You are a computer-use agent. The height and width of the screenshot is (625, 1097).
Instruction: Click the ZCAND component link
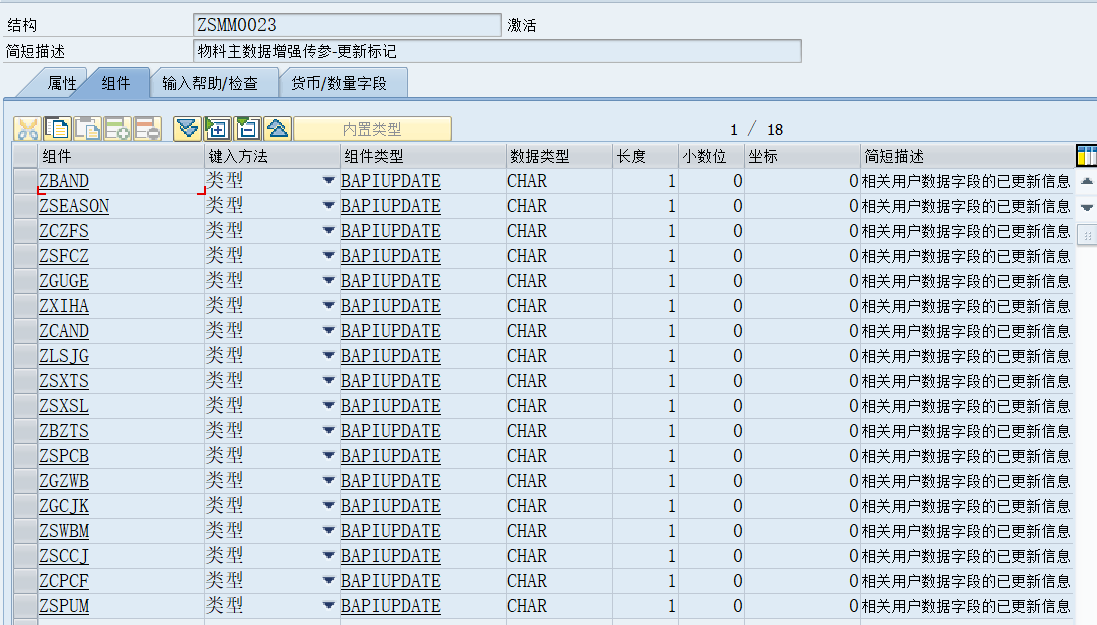tap(64, 331)
